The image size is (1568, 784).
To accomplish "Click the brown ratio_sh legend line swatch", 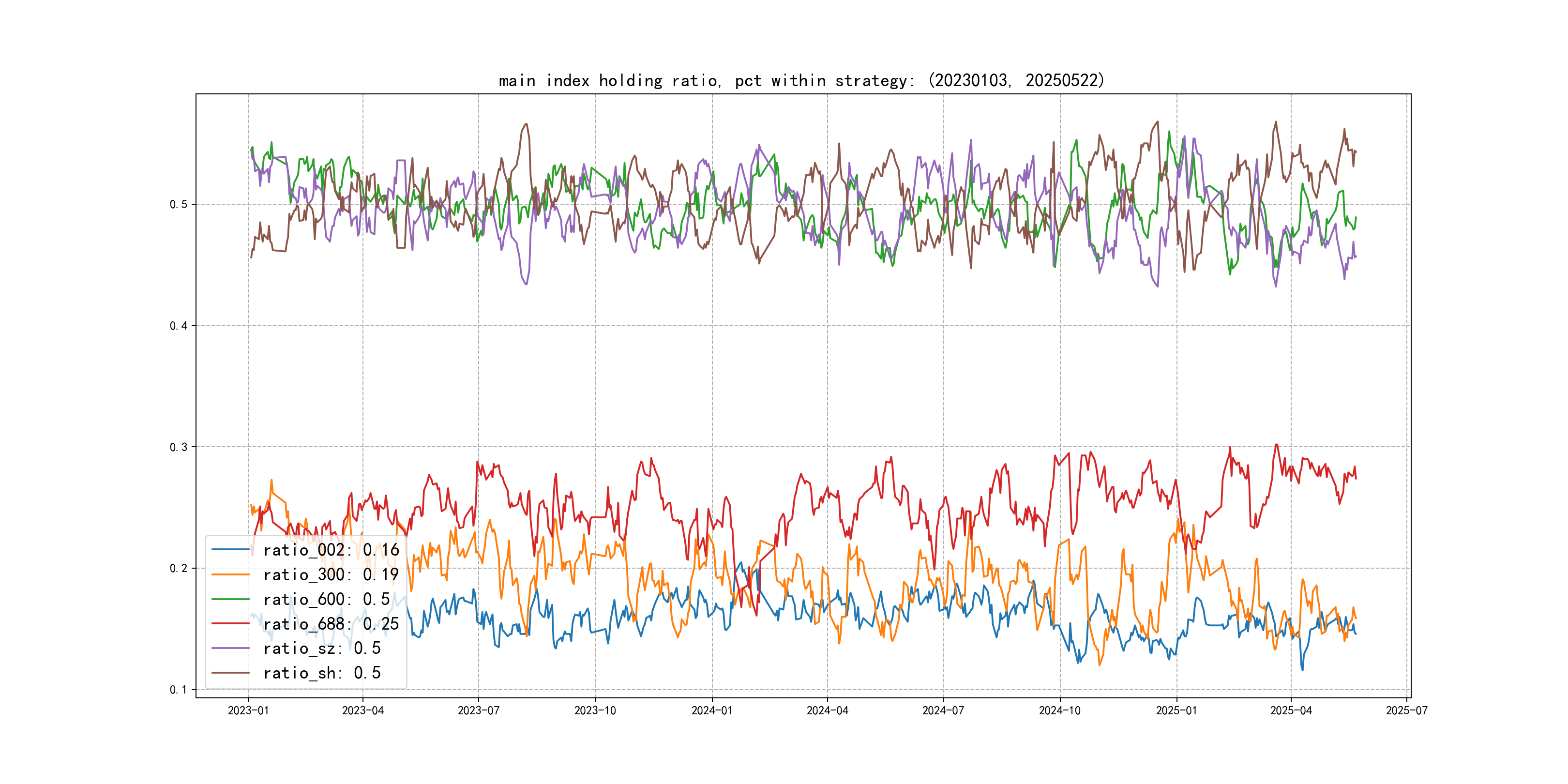I will (231, 673).
